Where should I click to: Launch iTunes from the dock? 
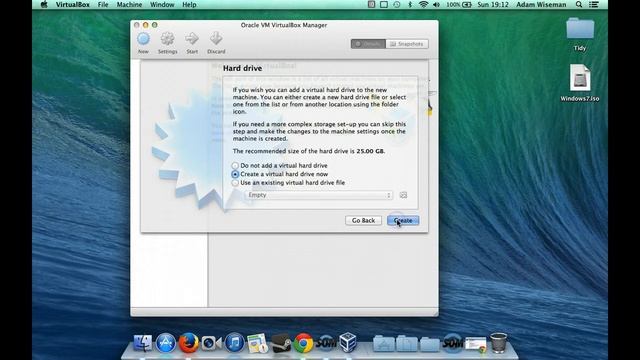234,342
